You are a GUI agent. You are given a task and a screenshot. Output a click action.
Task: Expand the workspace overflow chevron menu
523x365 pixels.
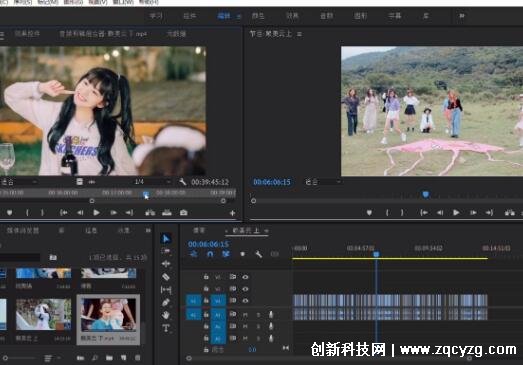coord(462,16)
